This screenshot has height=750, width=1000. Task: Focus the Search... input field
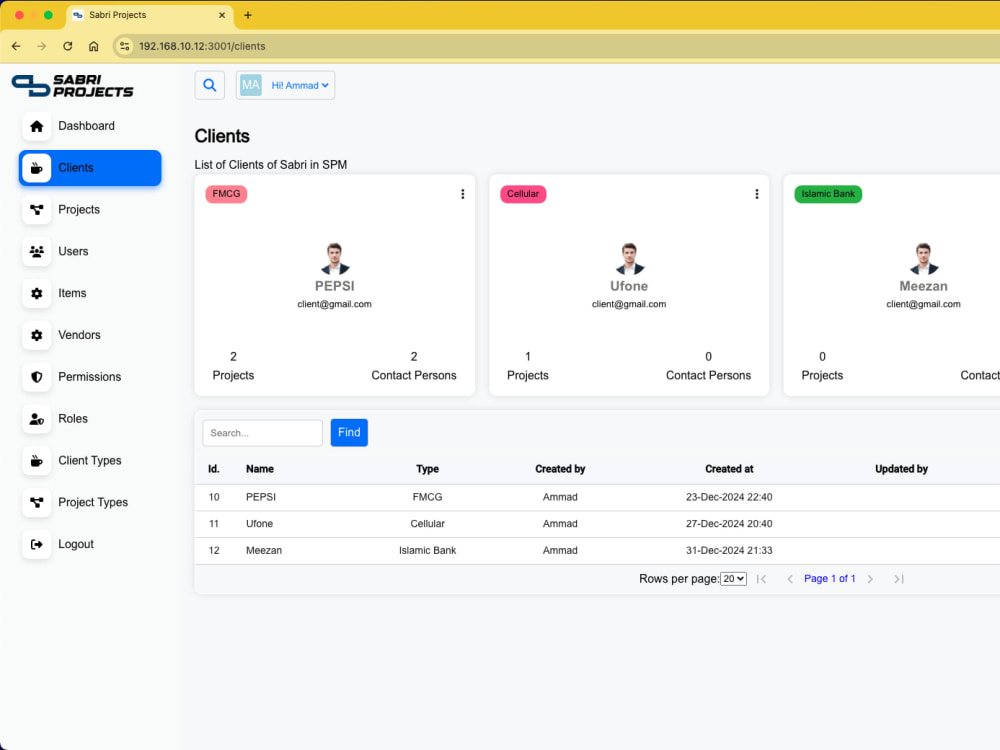[262, 433]
